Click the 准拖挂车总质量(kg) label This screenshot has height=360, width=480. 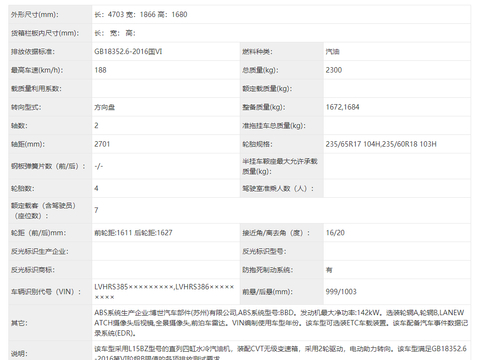(274, 126)
